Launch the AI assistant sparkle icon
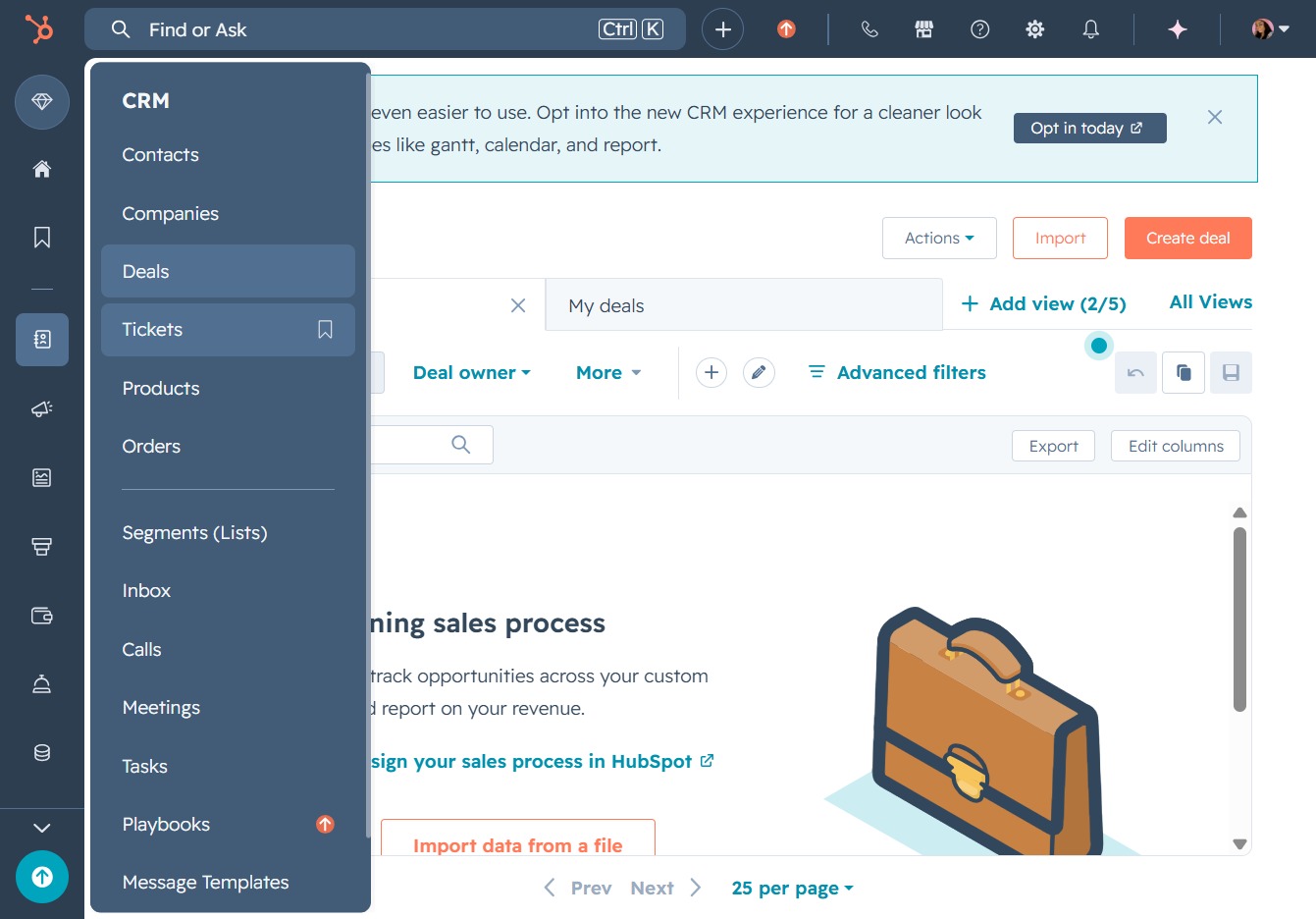 click(1178, 29)
